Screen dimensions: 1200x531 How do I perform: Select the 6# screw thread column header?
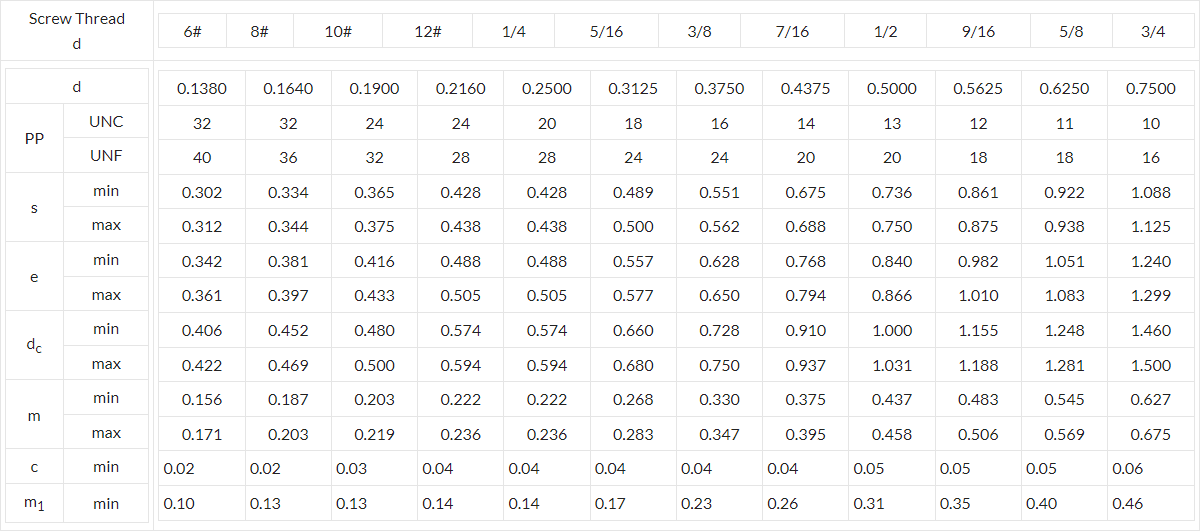192,31
